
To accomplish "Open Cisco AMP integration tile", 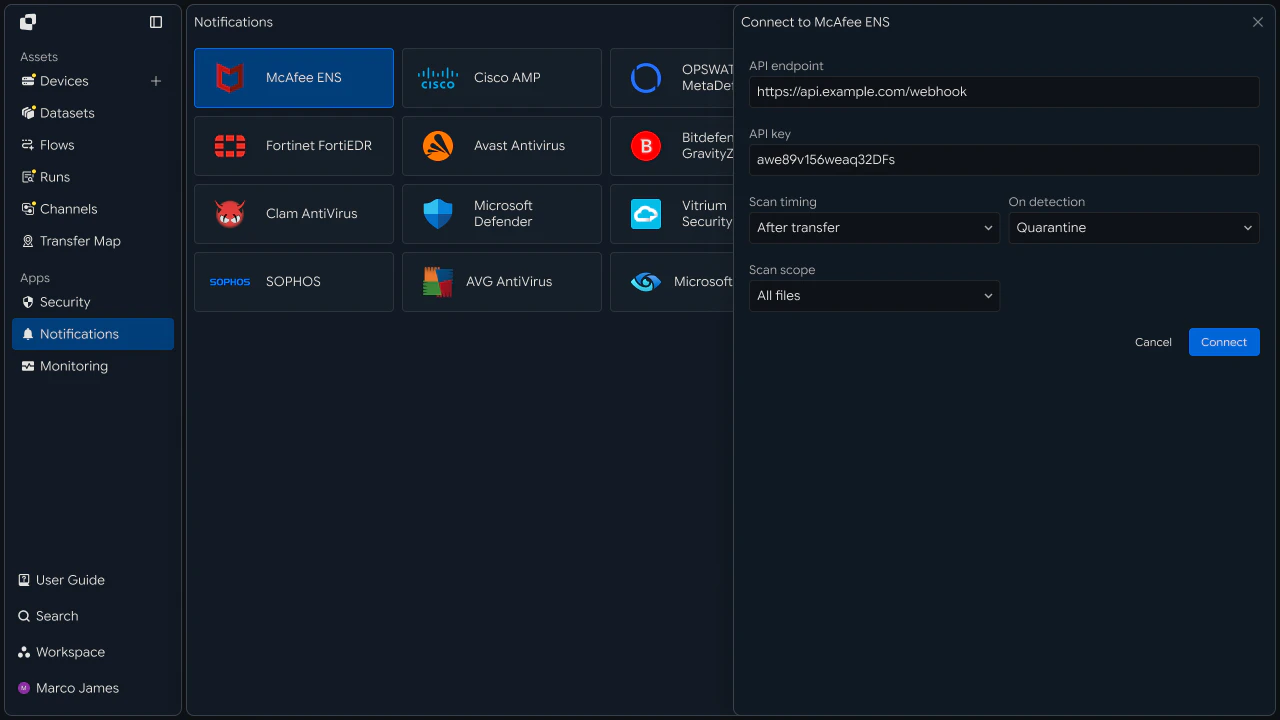I will coord(502,78).
